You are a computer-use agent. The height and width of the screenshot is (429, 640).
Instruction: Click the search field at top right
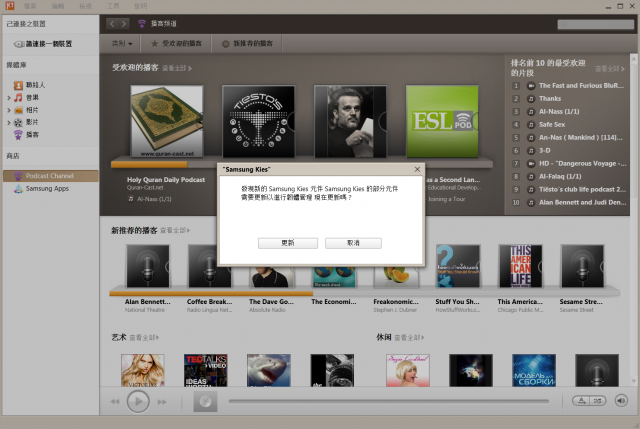(596, 24)
